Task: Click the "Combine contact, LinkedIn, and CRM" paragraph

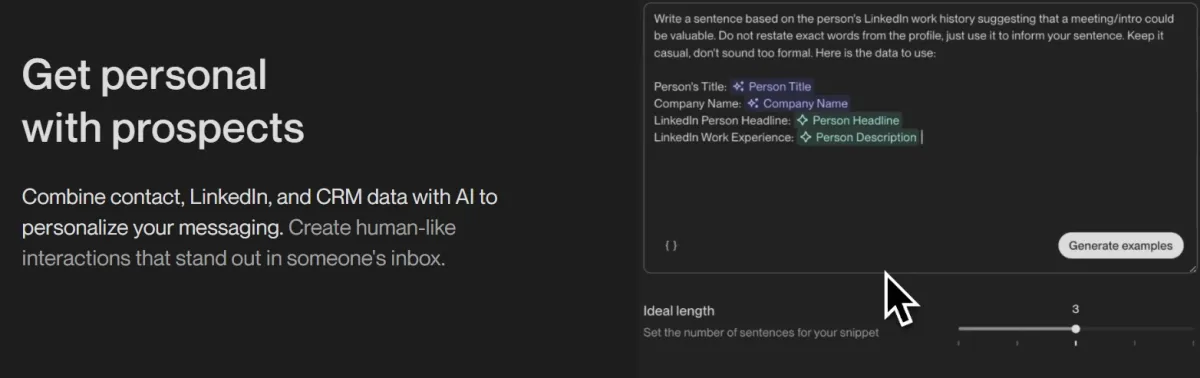Action: click(260, 227)
